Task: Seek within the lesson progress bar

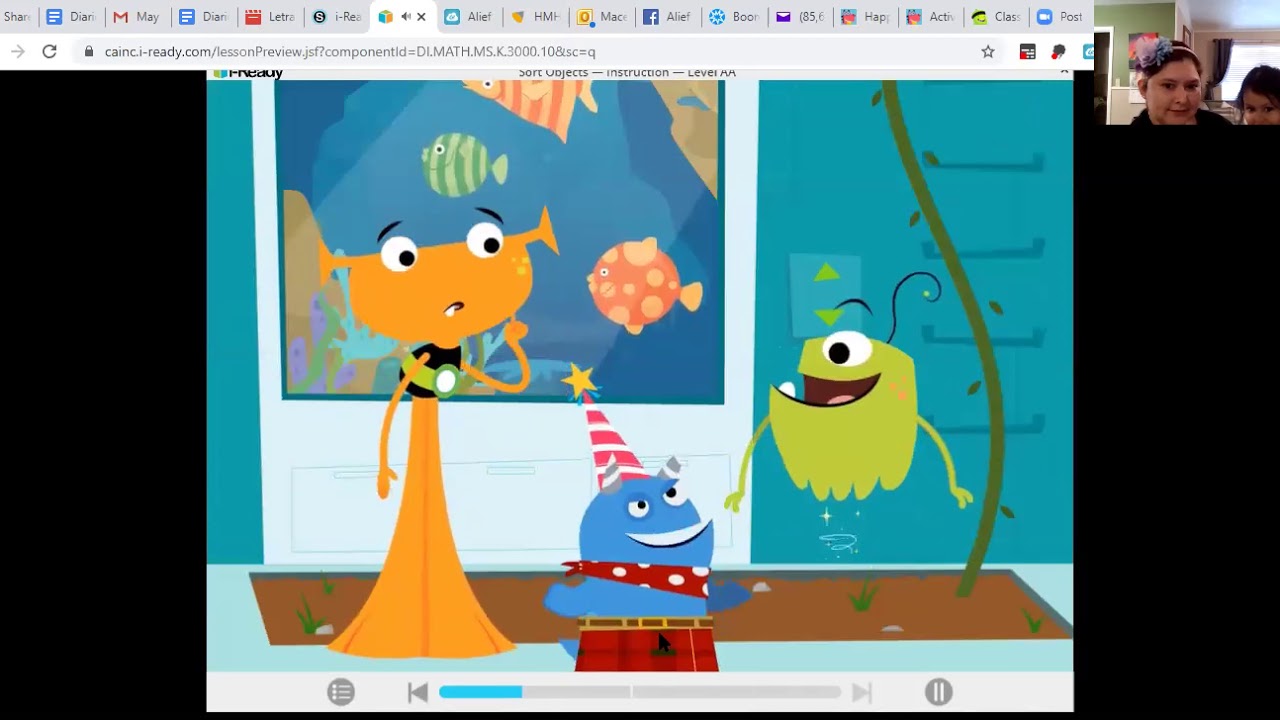Action: (x=640, y=692)
